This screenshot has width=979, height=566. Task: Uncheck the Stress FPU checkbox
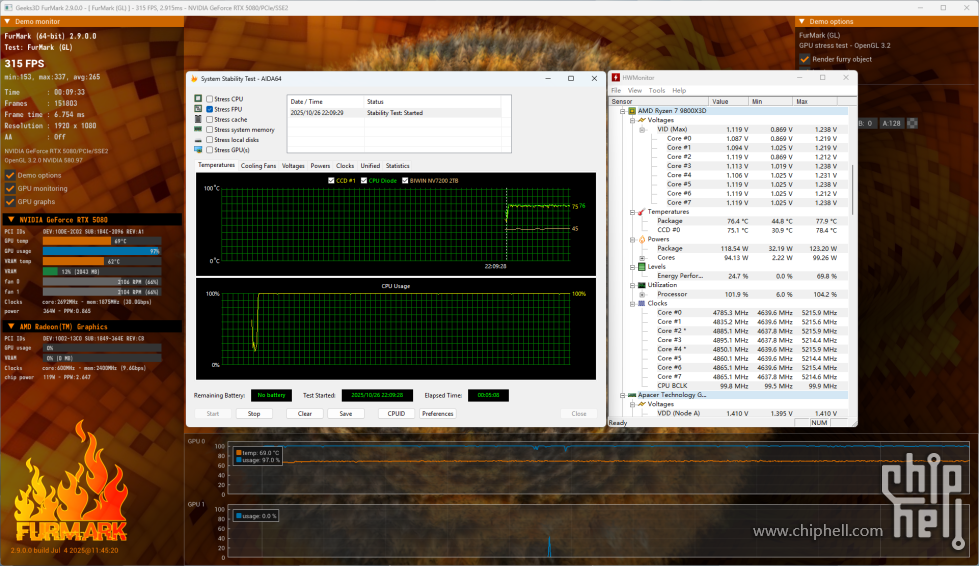209,109
